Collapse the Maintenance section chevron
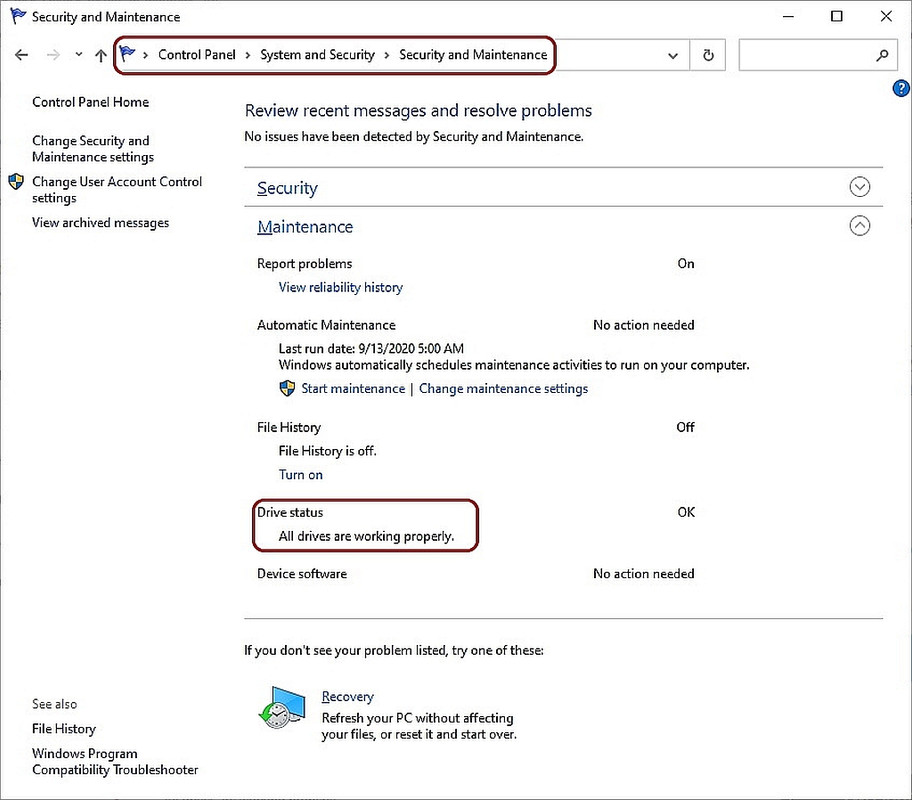The height and width of the screenshot is (800, 912). (x=860, y=225)
